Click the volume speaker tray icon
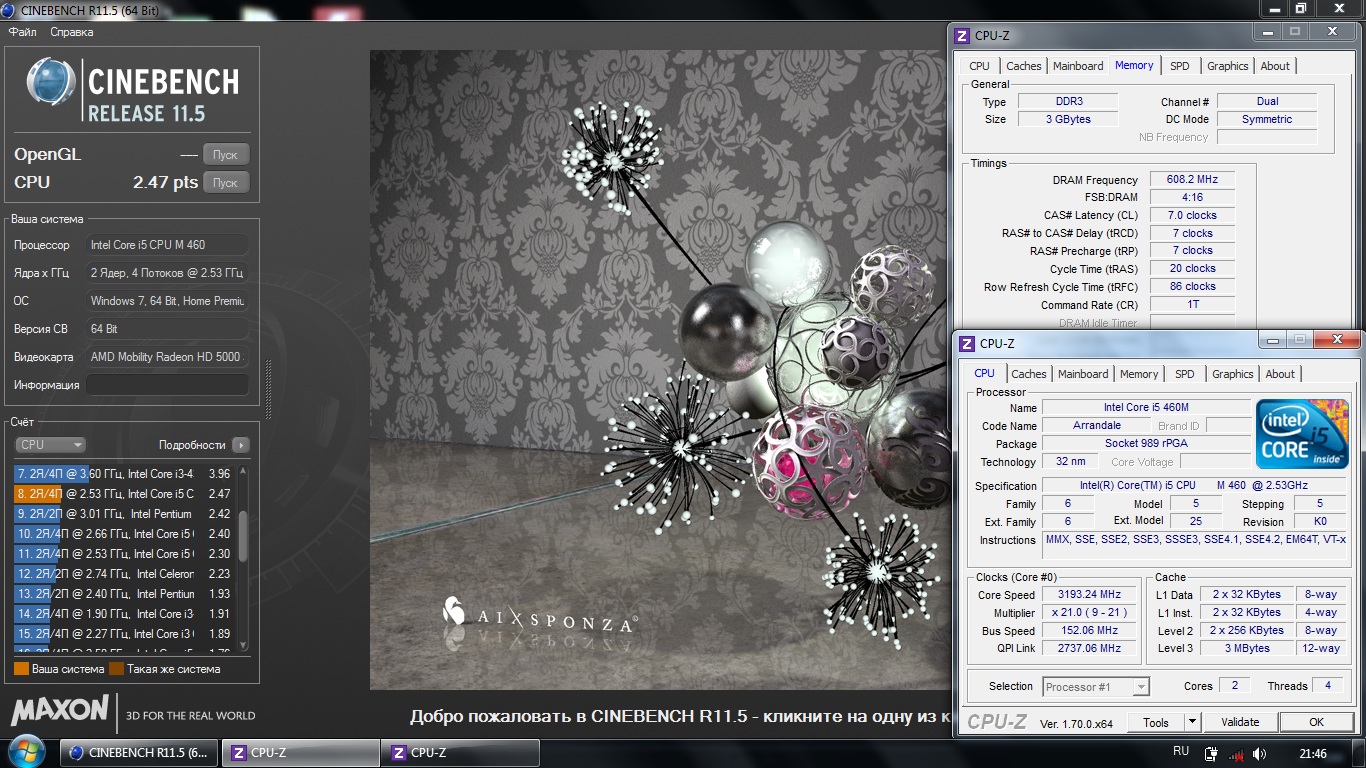 pos(1260,754)
